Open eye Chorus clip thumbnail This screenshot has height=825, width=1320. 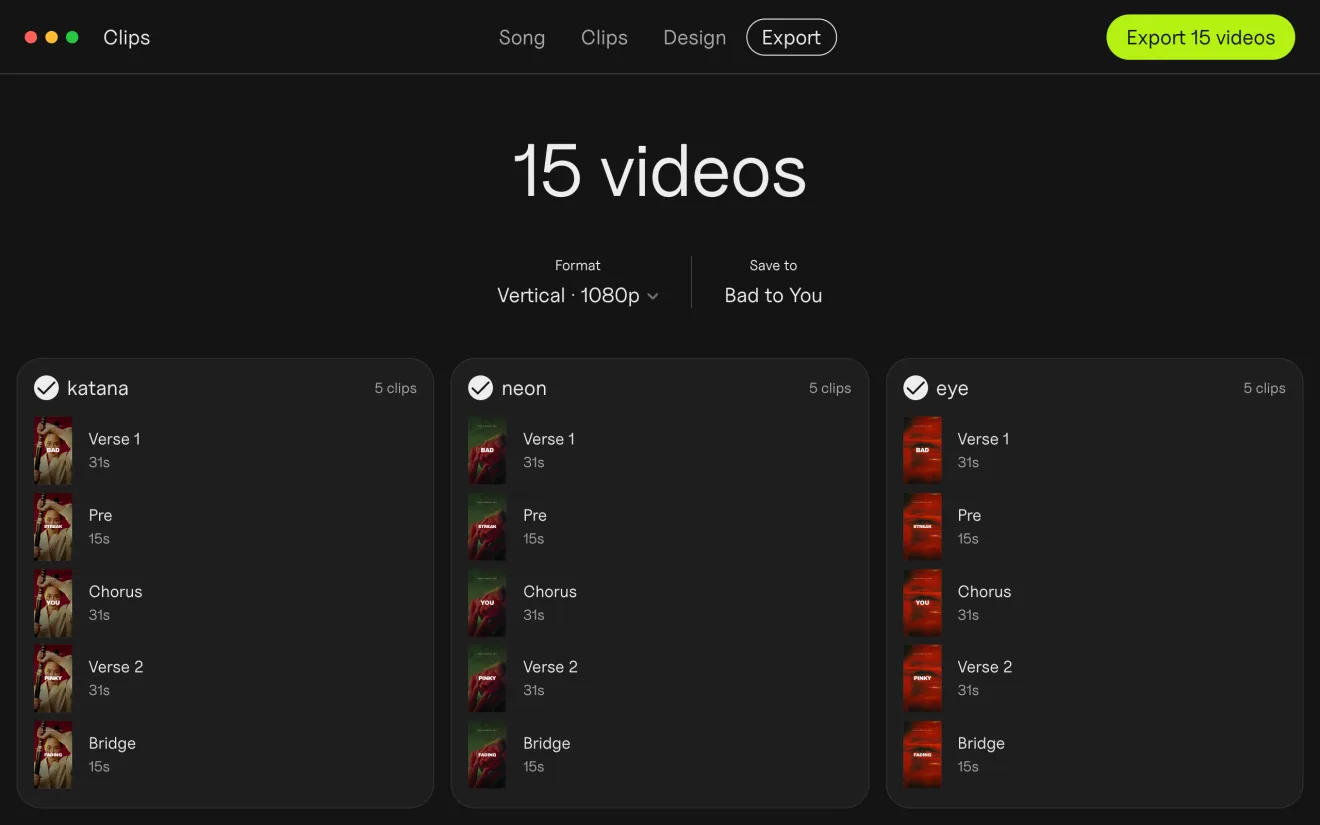[922, 603]
